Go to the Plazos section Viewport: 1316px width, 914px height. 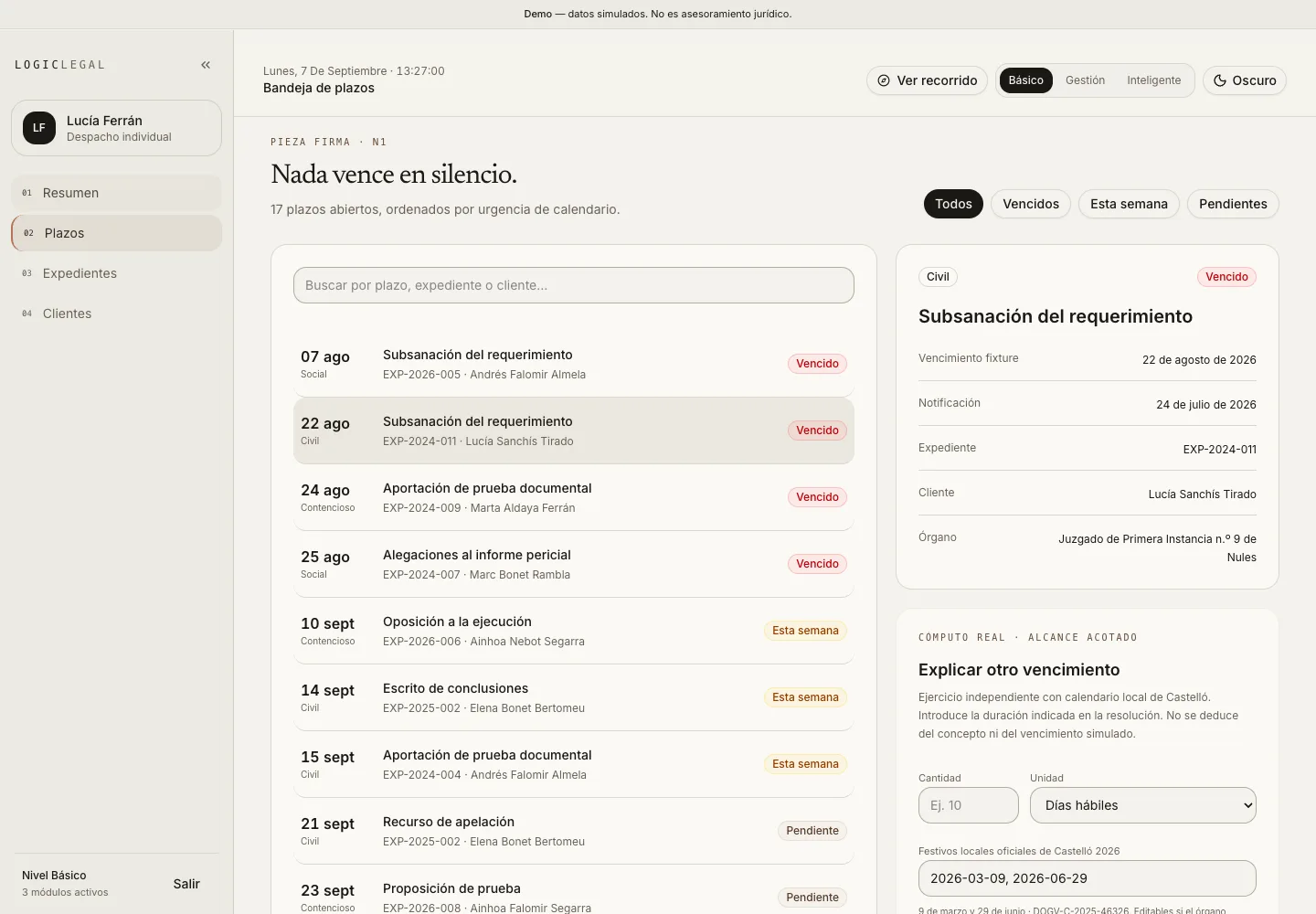click(x=116, y=233)
